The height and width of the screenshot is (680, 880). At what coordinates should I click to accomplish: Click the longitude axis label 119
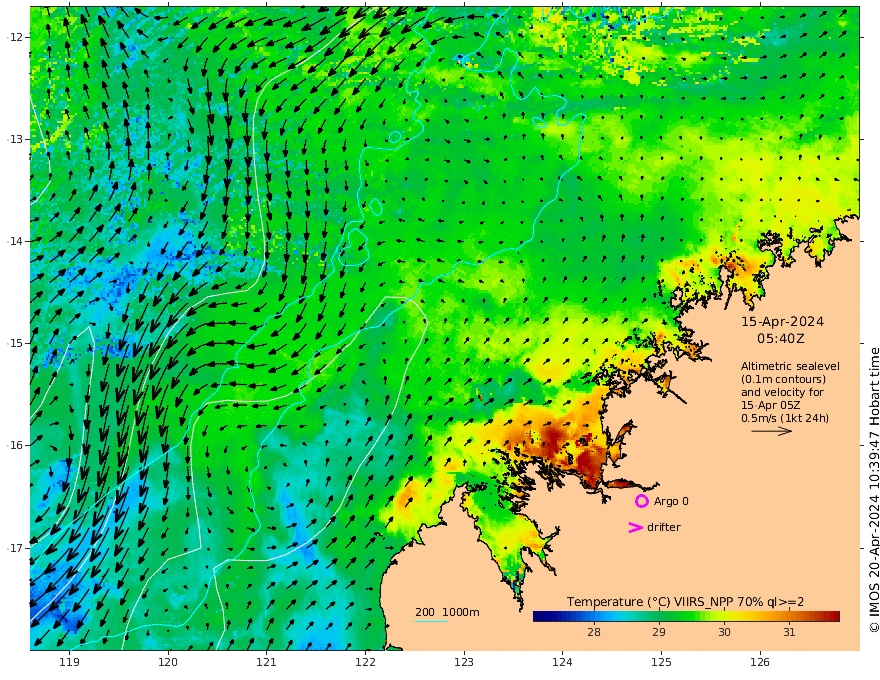tap(69, 662)
